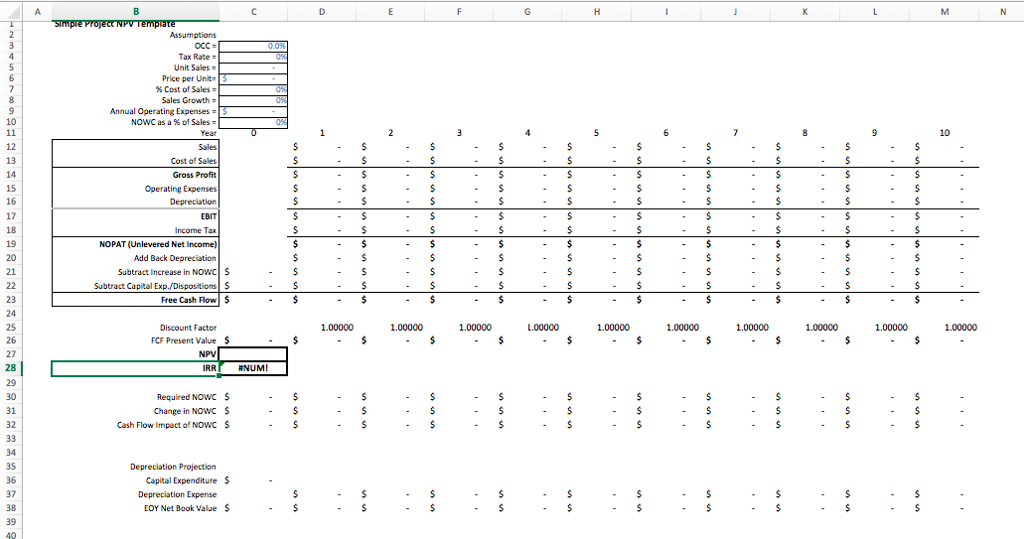Click the Unit Sales value cell
The width and height of the screenshot is (1024, 539).
point(253,67)
